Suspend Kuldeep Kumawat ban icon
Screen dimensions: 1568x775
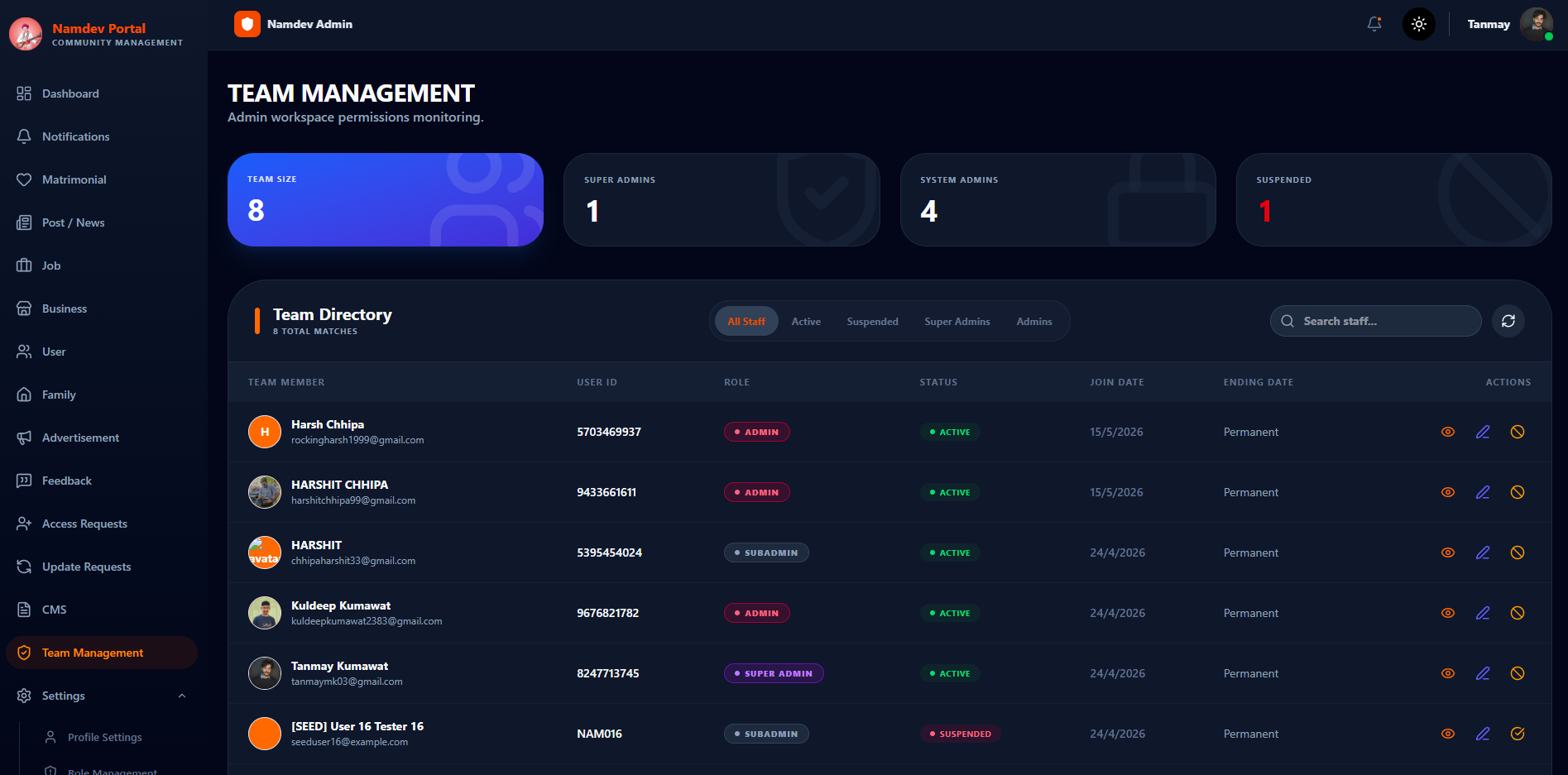coord(1518,613)
